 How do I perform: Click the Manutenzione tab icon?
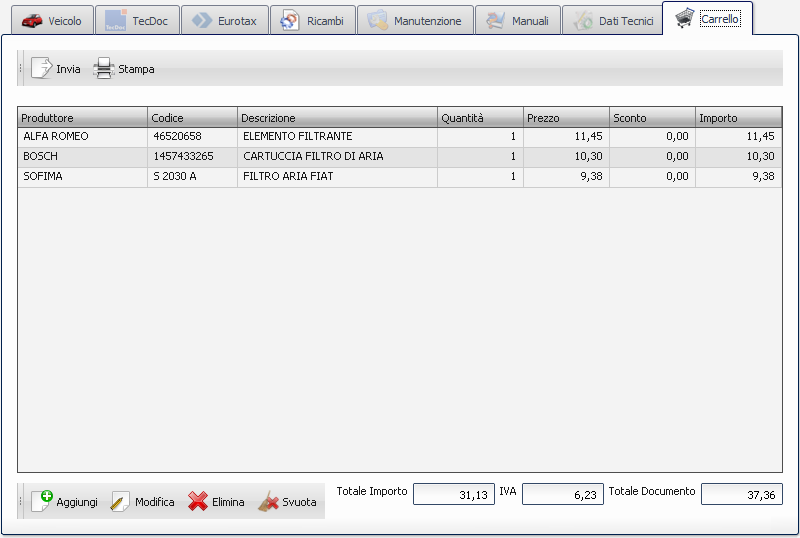pyautogui.click(x=378, y=21)
